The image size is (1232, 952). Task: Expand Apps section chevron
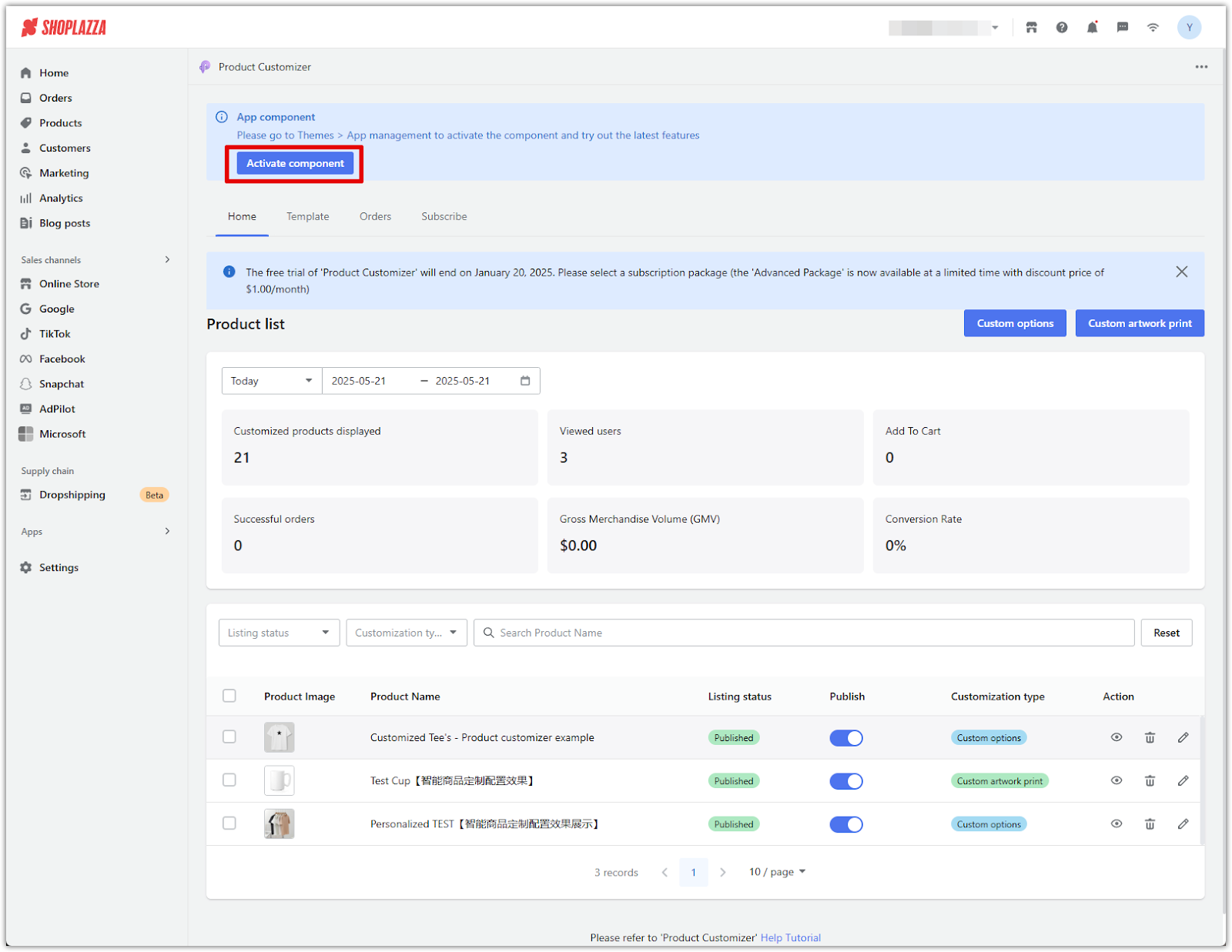(x=167, y=531)
